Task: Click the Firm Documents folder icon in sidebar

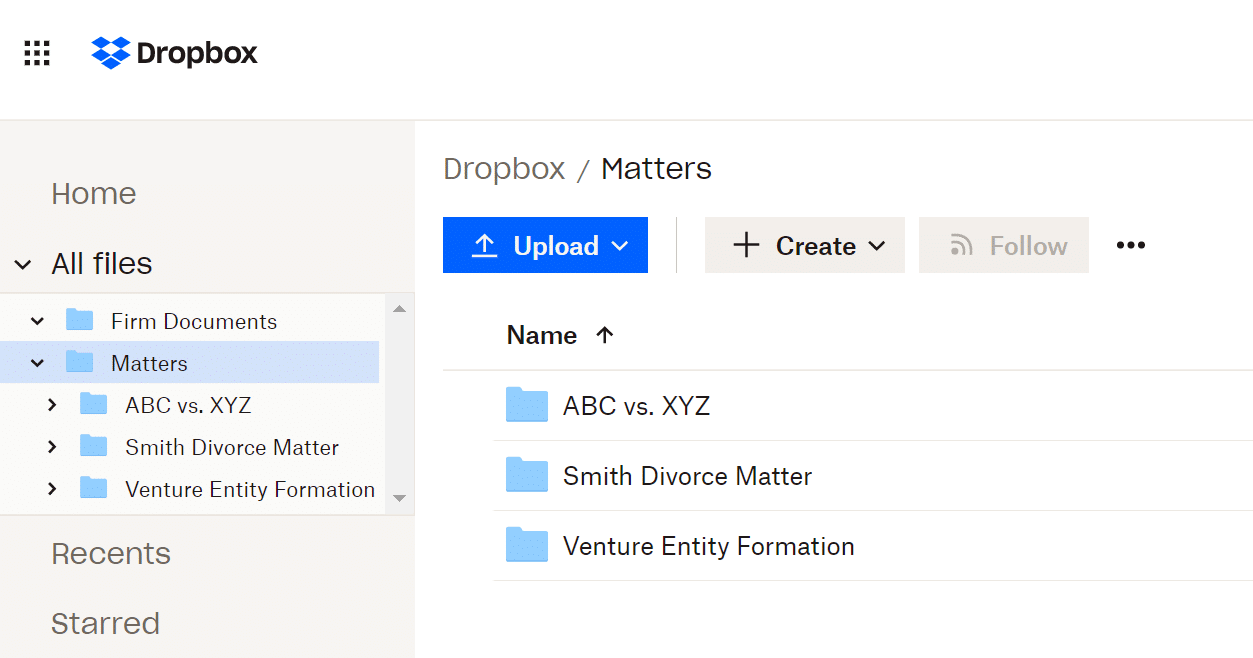Action: click(x=80, y=320)
